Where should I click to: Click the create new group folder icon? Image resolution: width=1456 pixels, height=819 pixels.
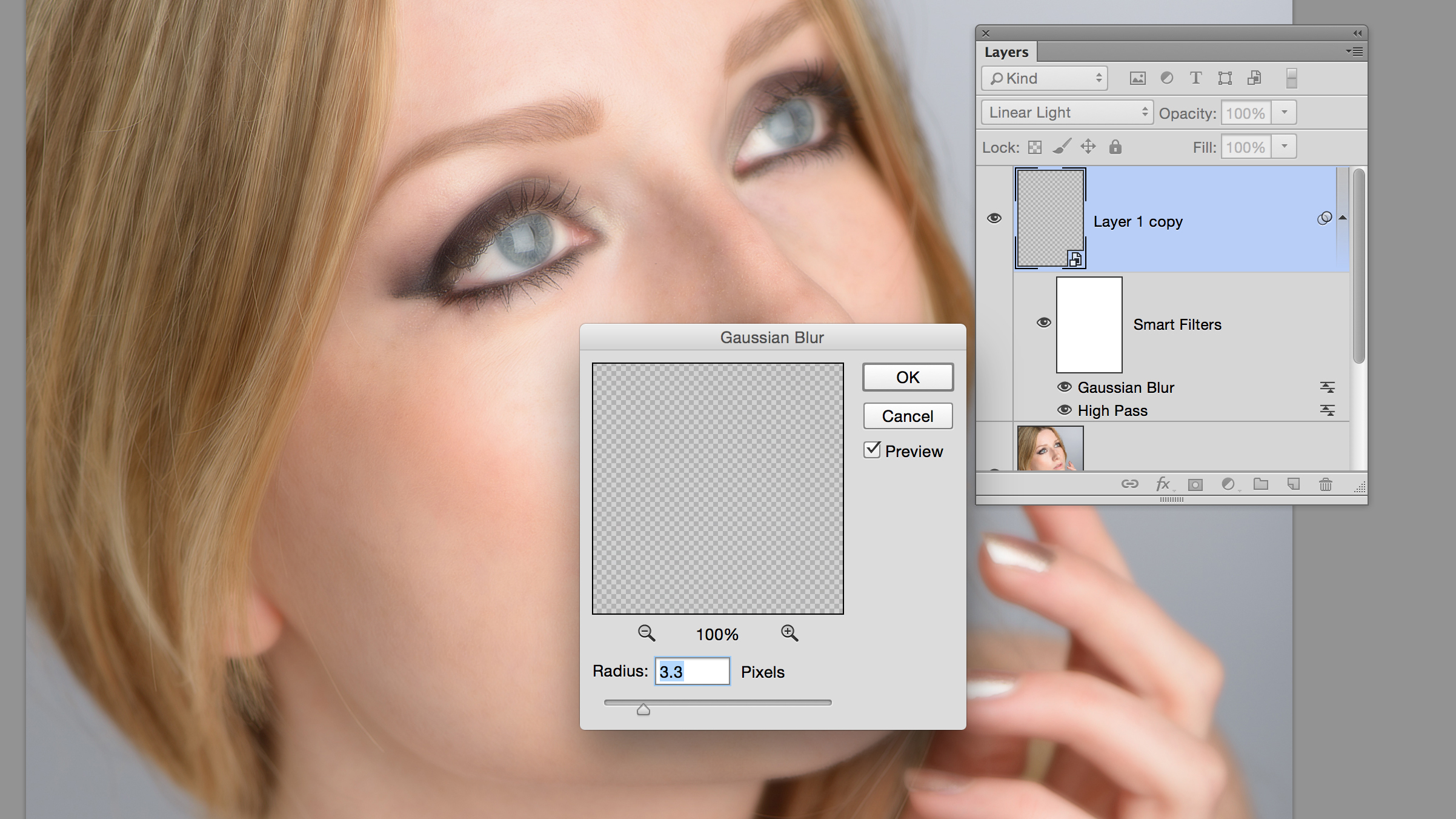1261,484
